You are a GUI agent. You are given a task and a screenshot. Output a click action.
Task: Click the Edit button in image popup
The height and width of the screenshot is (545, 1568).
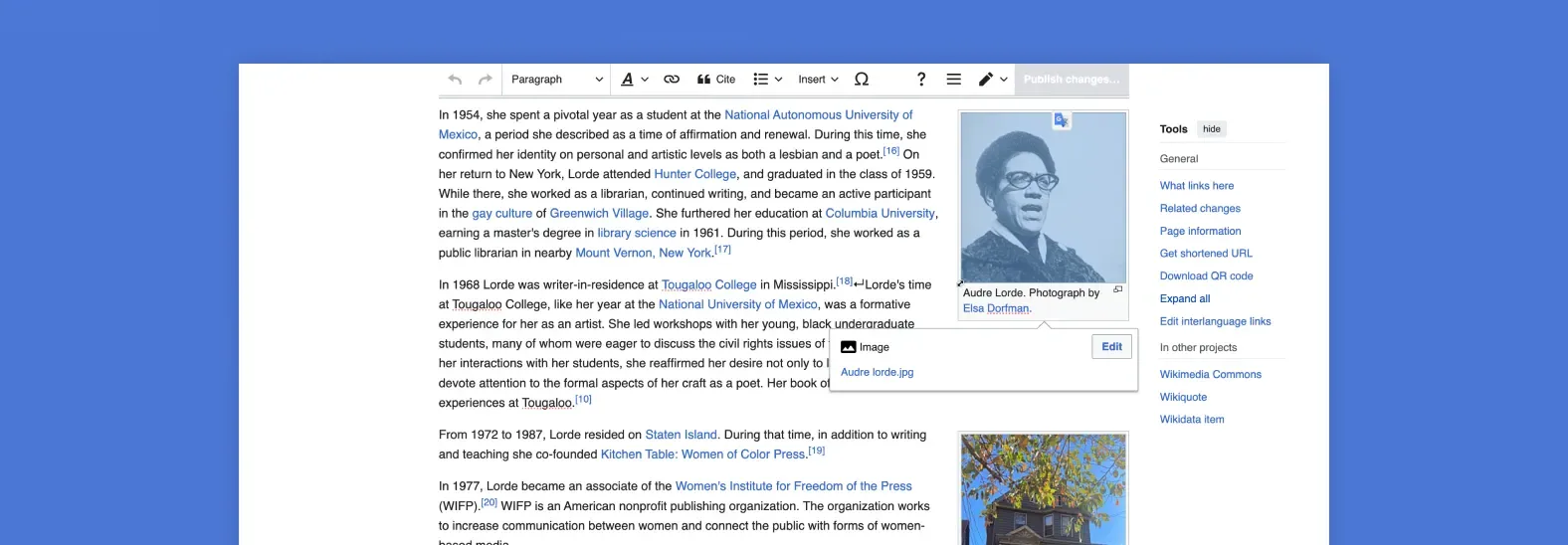[x=1111, y=347]
